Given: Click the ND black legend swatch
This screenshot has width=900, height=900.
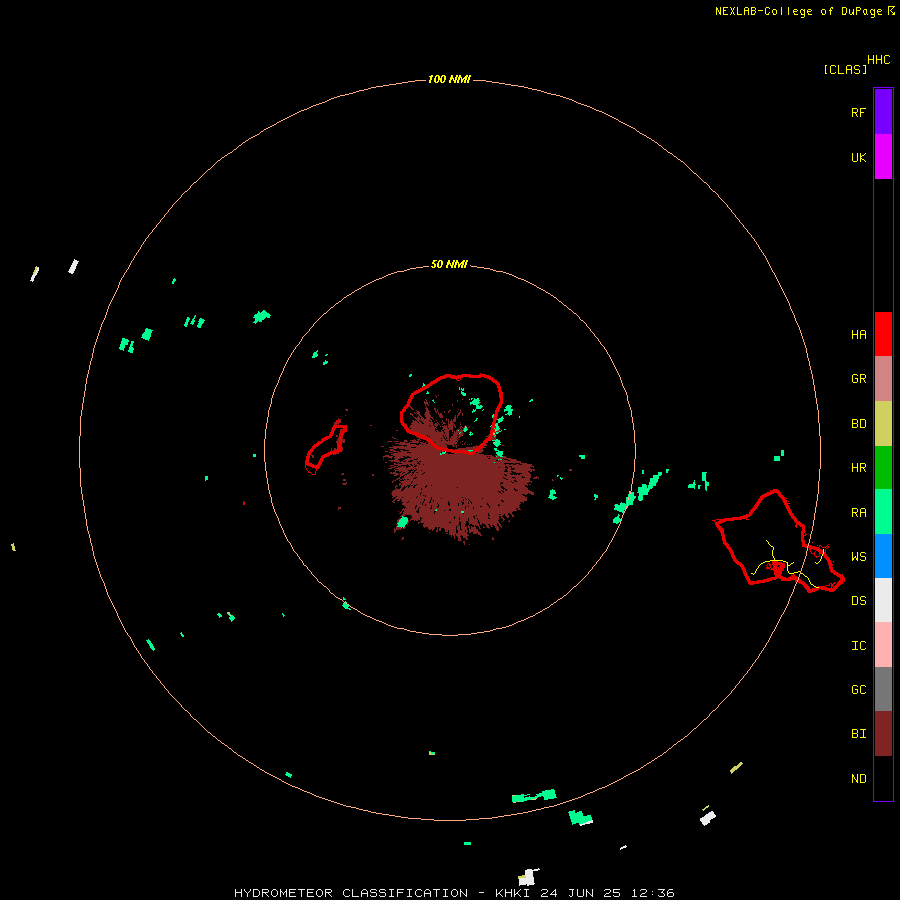Looking at the screenshot, I should point(883,778).
